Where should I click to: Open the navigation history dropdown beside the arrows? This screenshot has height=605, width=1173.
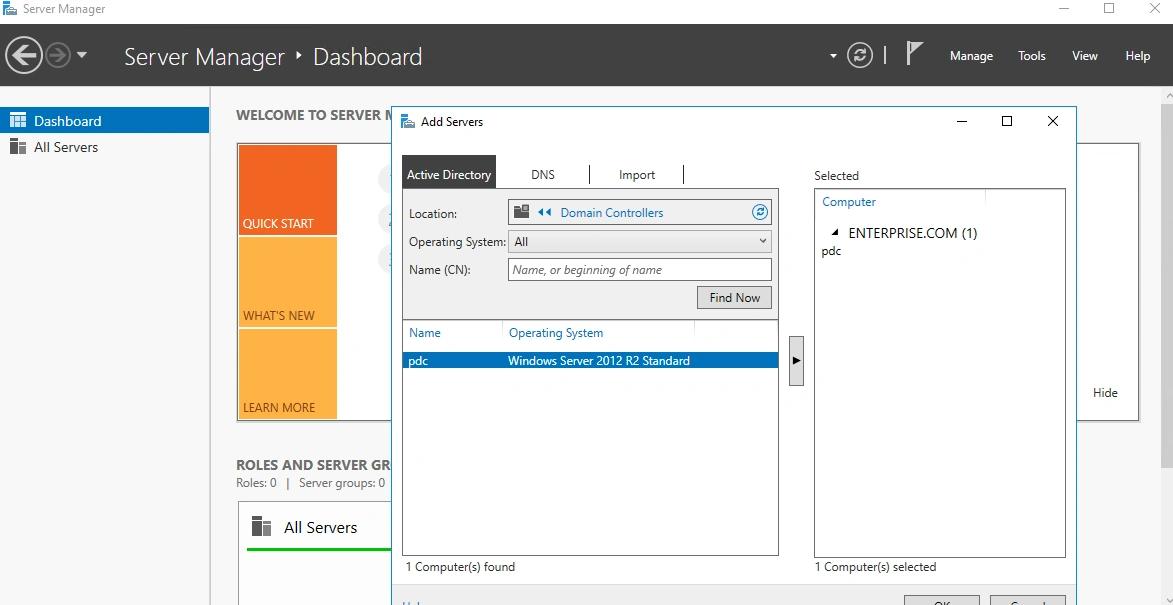[82, 55]
